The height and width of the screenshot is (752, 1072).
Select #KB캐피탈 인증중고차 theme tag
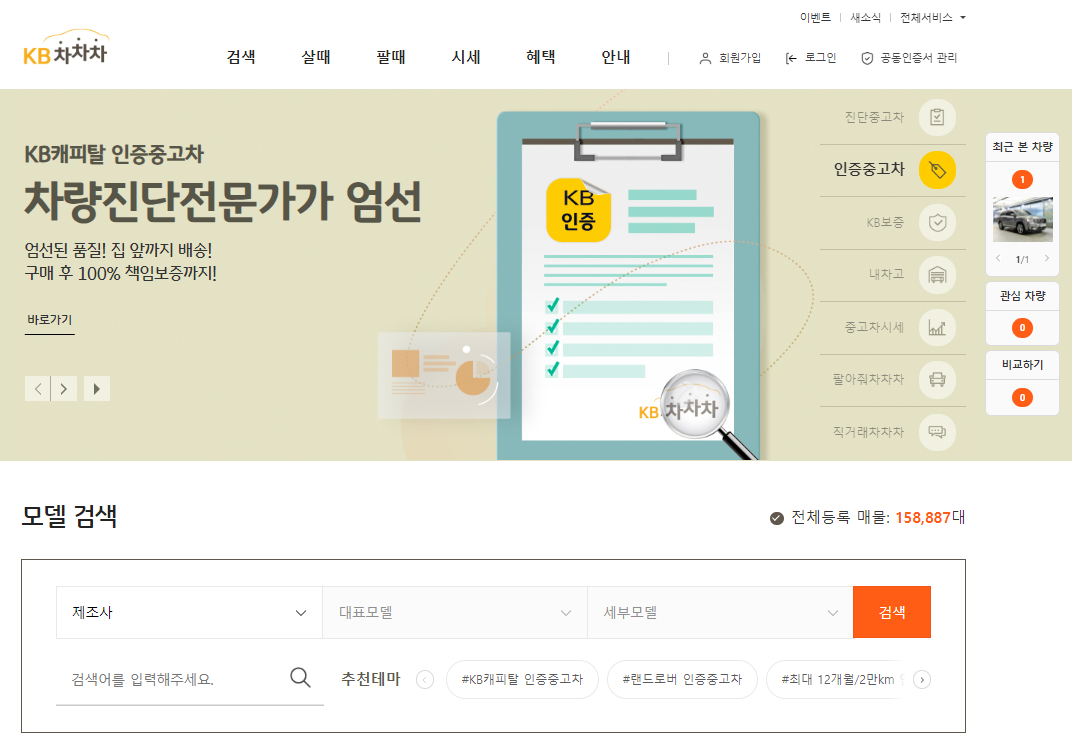[x=522, y=680]
